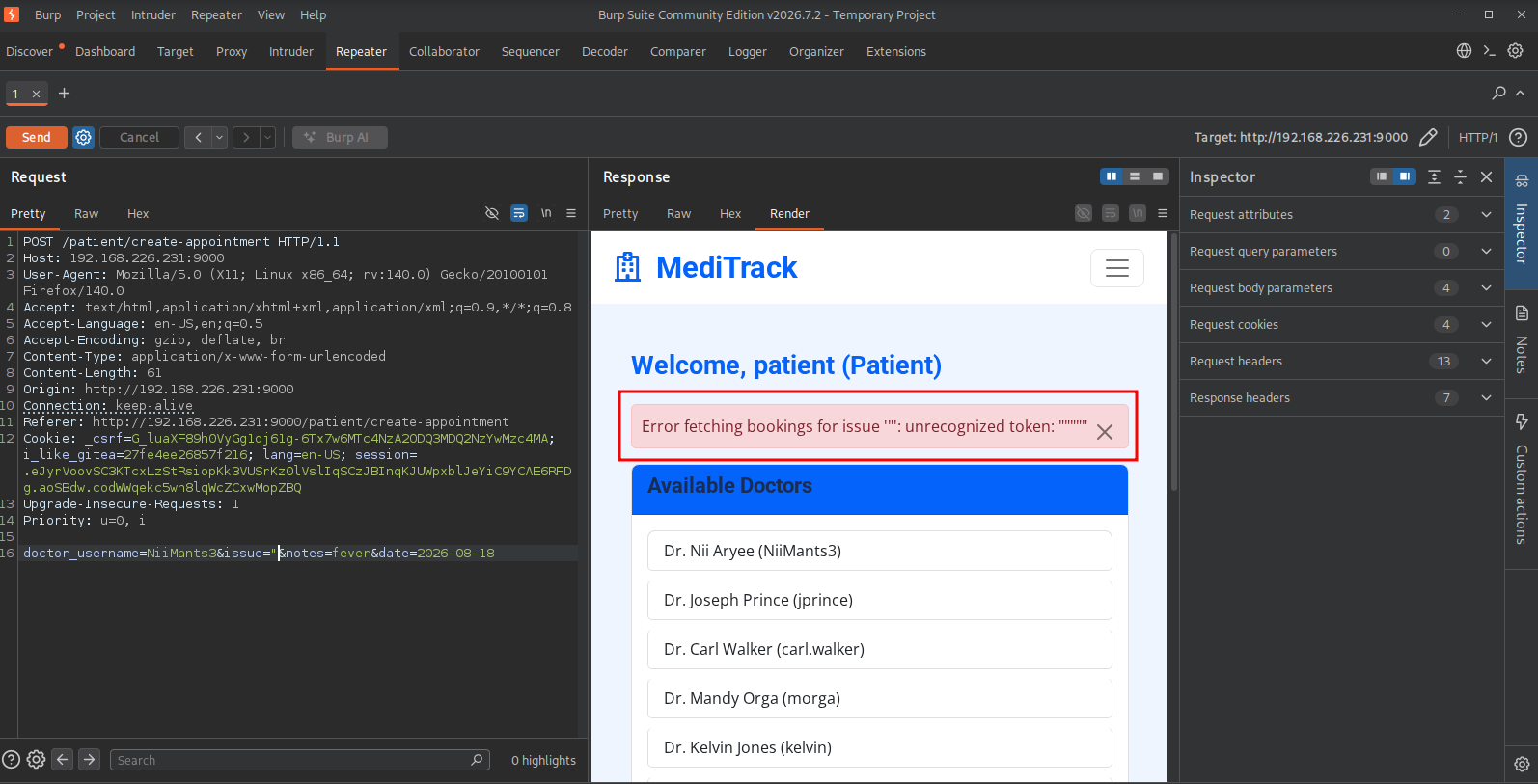
Task: Open request search help icon
Action: [12, 760]
